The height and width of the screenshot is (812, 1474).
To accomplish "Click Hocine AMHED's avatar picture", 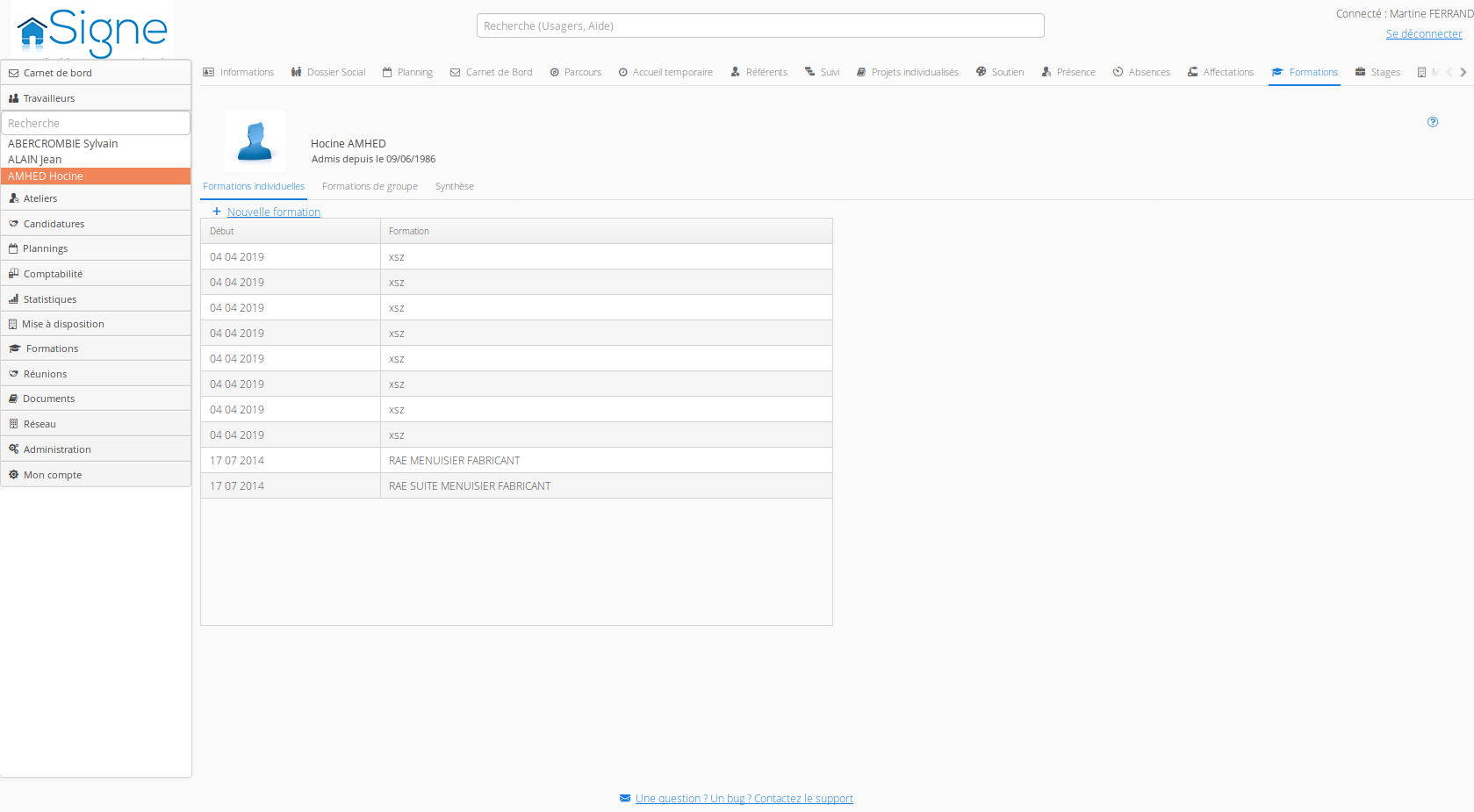I will pos(255,141).
